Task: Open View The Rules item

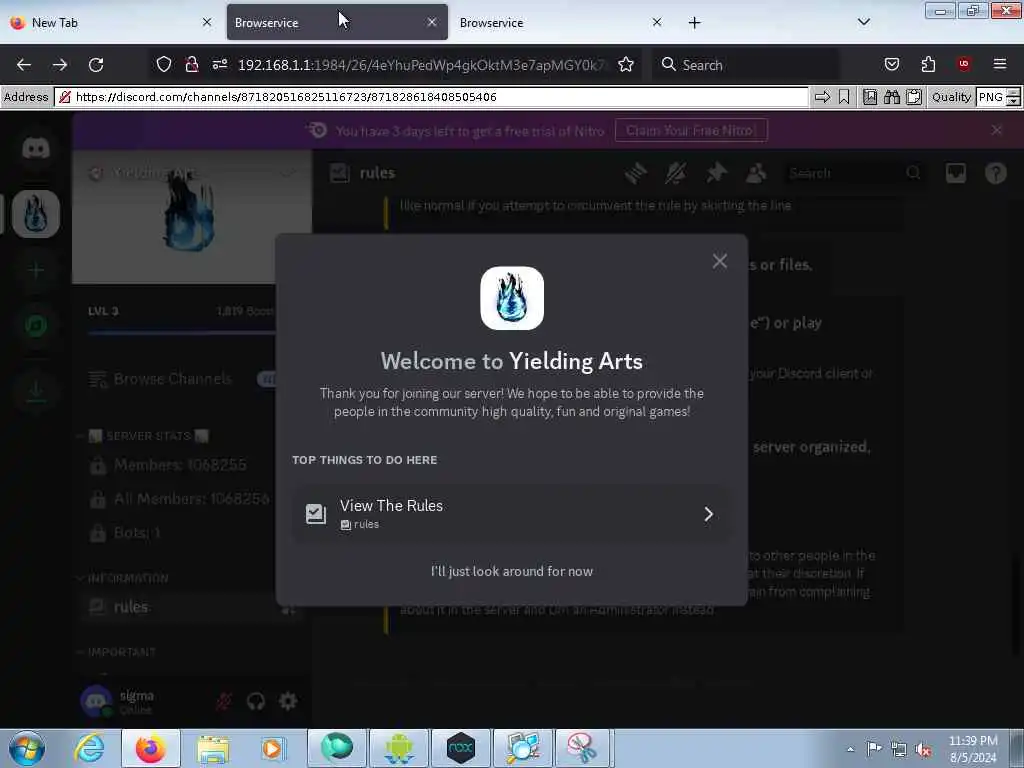Action: (x=511, y=514)
